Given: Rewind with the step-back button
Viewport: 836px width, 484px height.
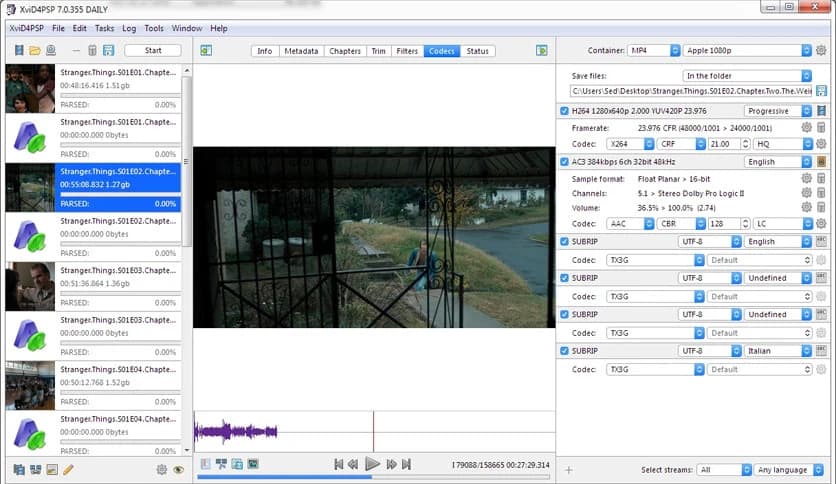Looking at the screenshot, I should (x=353, y=464).
